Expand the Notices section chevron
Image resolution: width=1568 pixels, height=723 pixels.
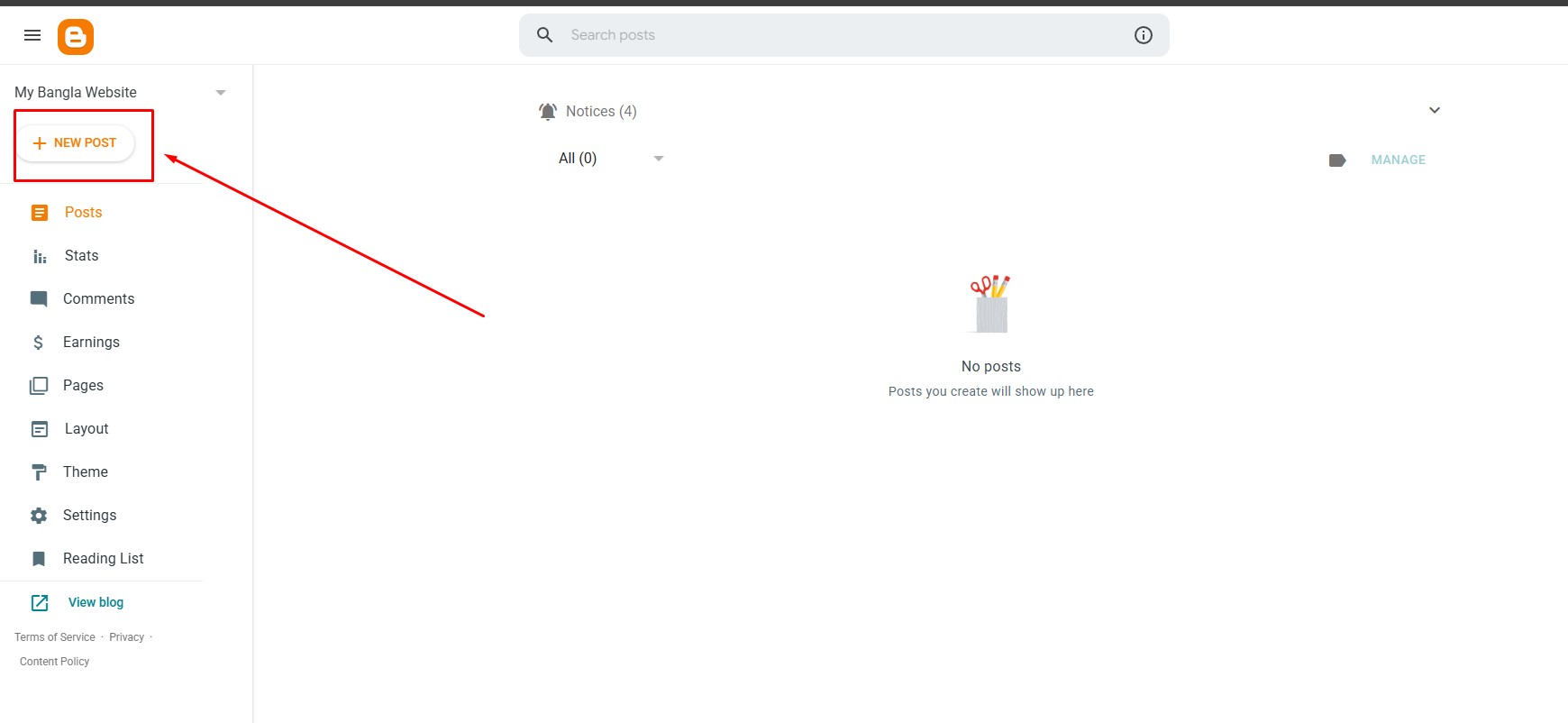(1435, 110)
